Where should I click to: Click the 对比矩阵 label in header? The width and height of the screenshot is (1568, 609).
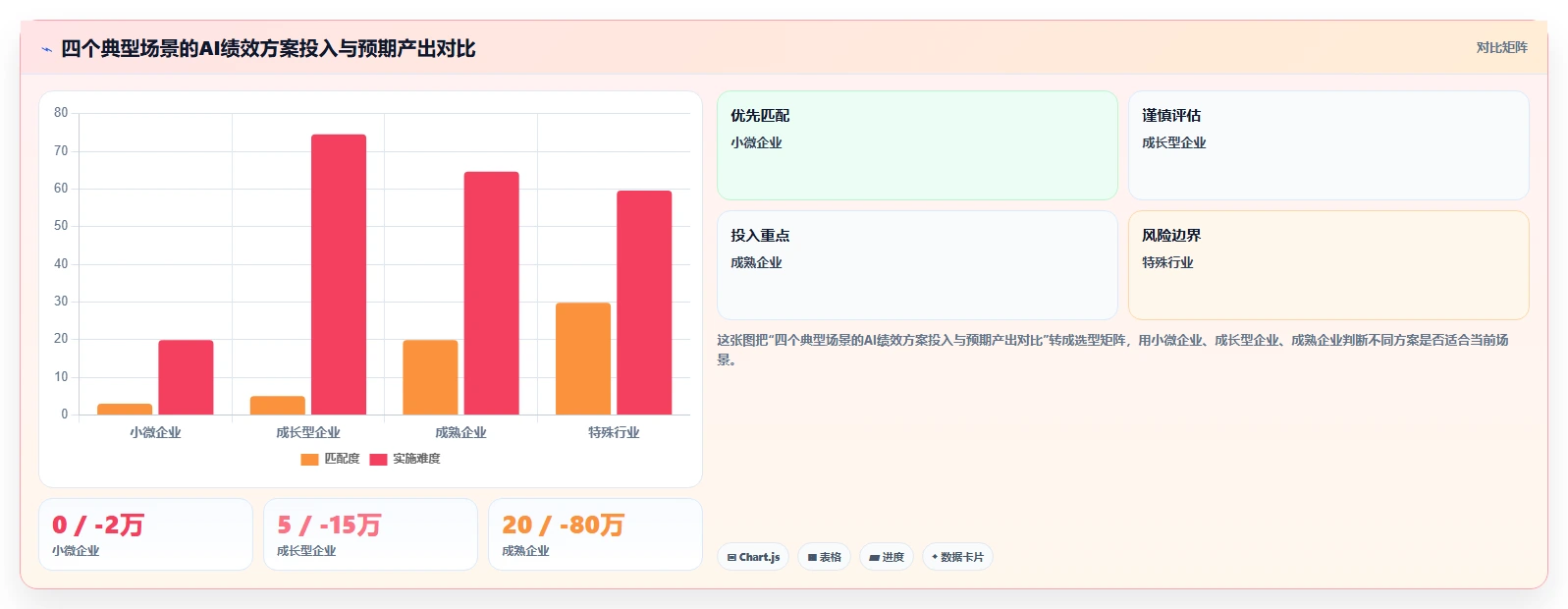coord(1501,47)
